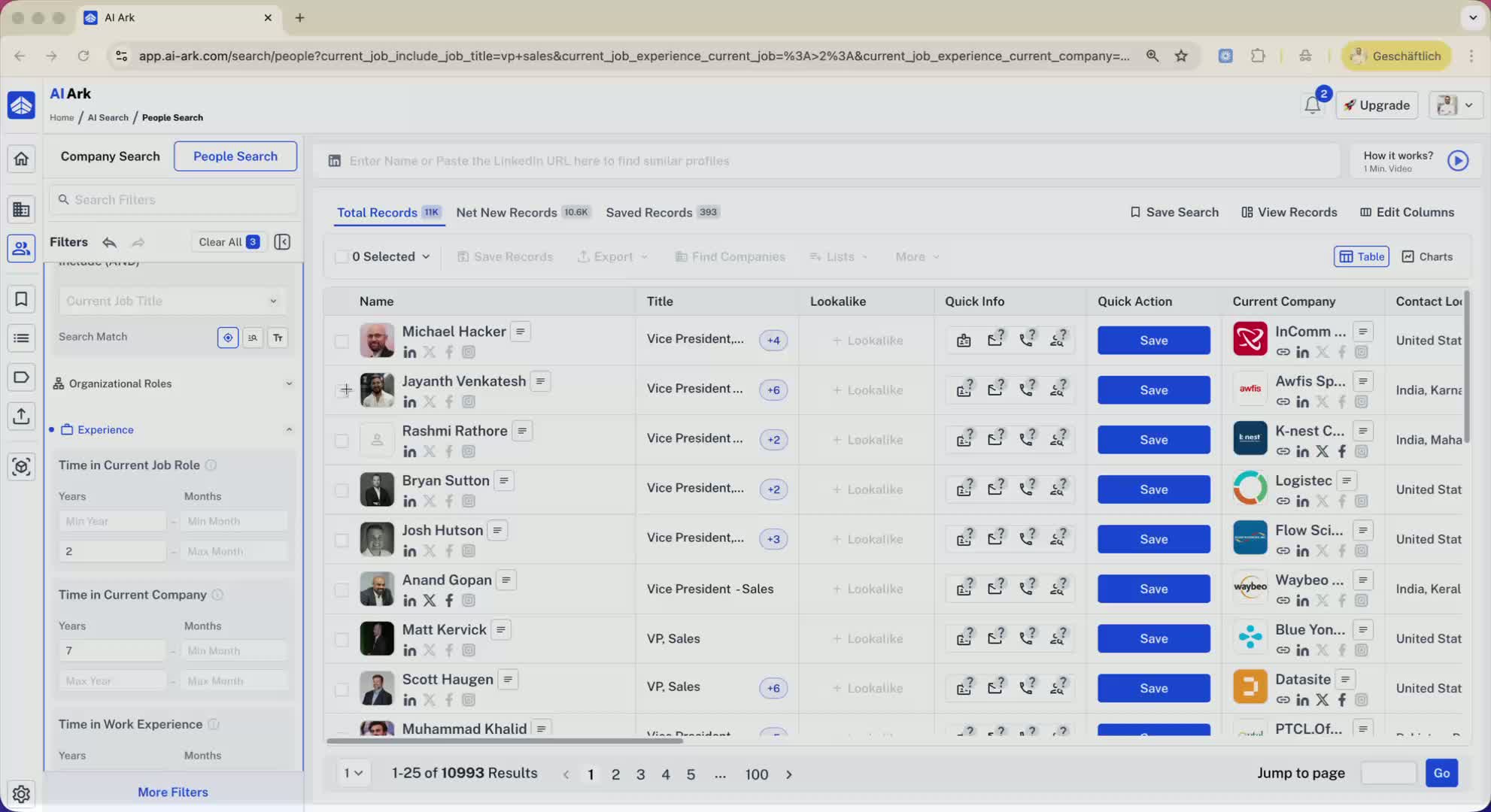Click Save button for Josh Hutson

pos(1153,539)
